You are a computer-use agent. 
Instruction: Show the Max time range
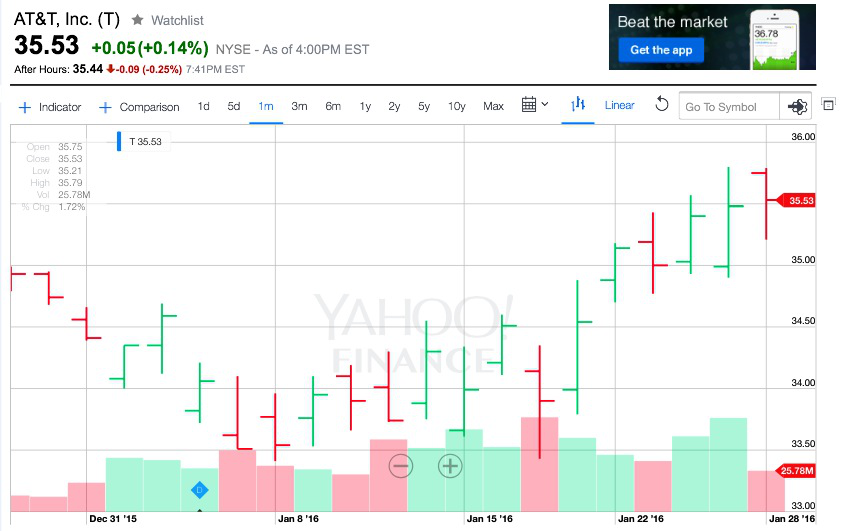[493, 106]
